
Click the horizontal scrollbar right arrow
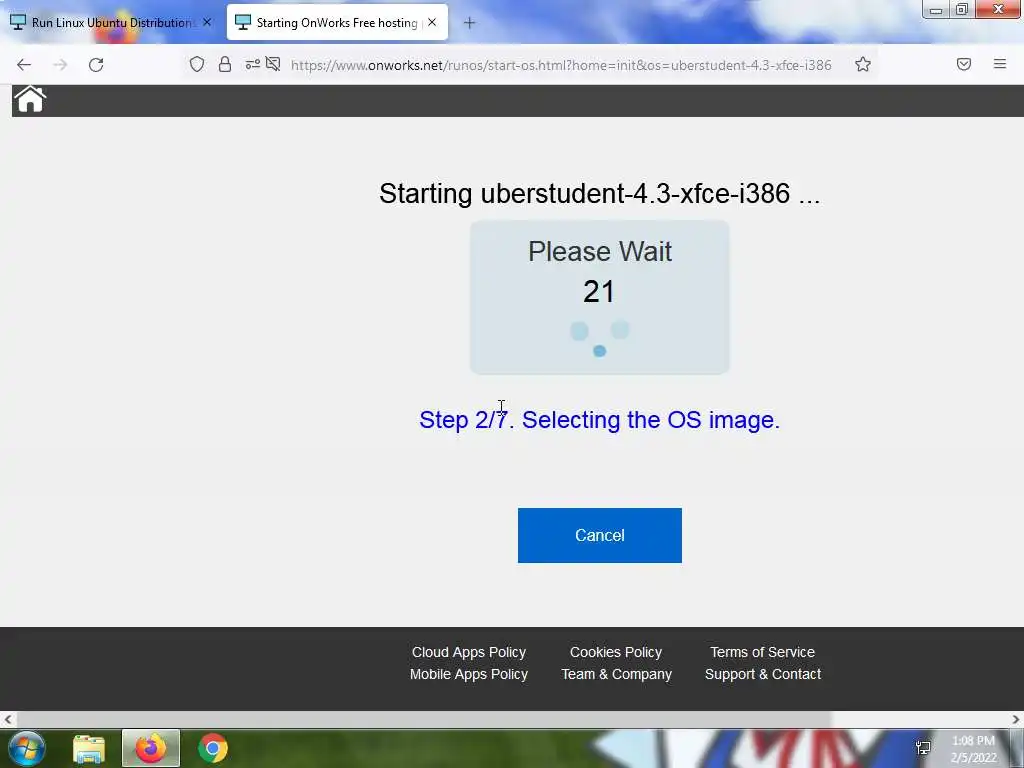1016,719
